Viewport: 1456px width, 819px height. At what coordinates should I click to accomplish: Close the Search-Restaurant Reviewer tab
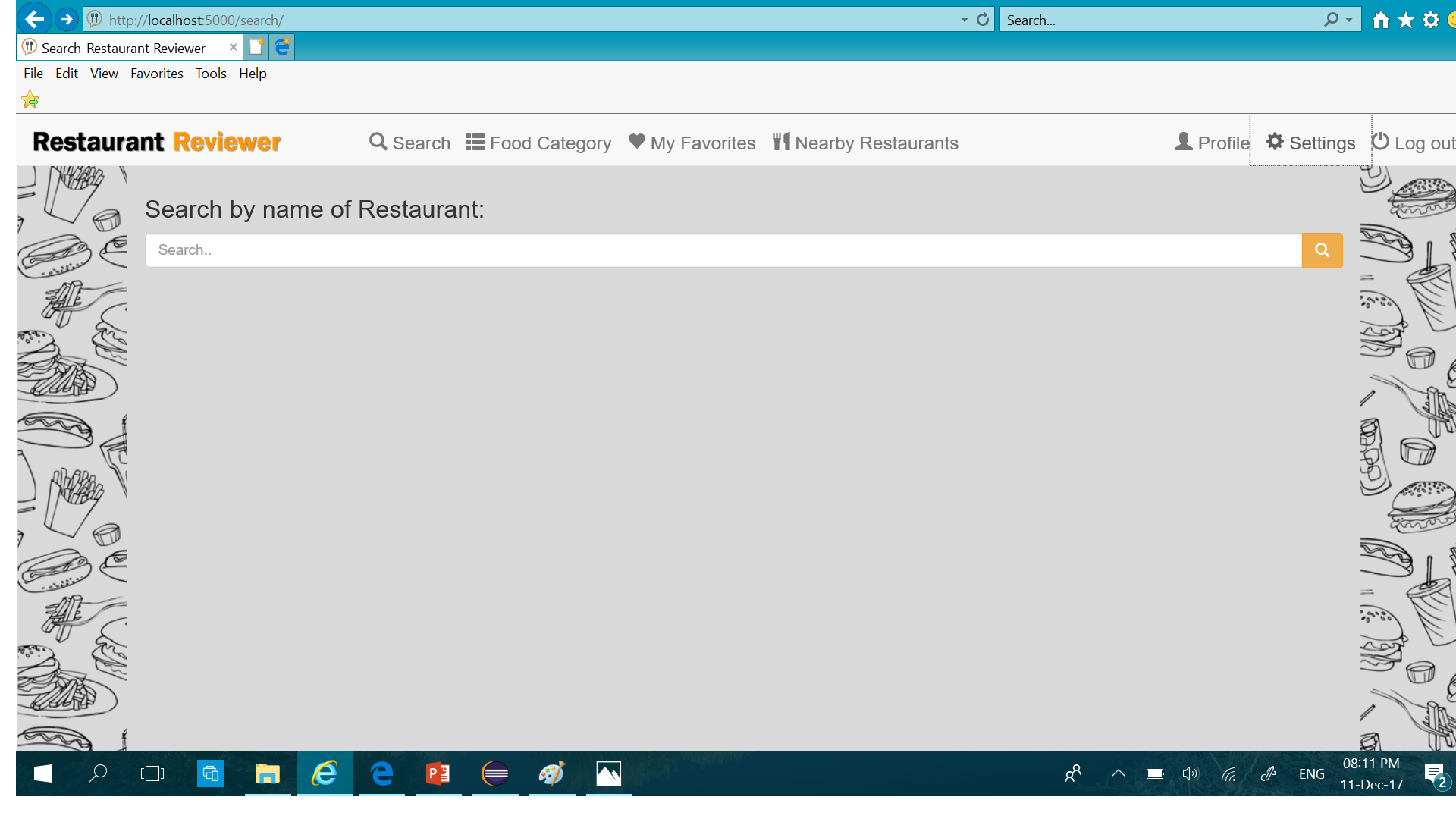[233, 47]
